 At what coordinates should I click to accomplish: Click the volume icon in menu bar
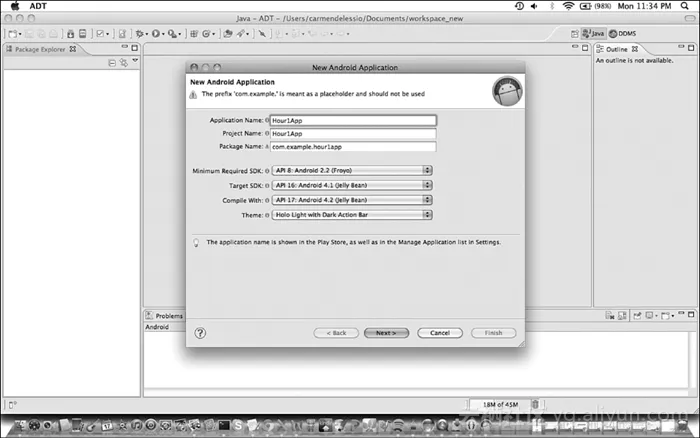pyautogui.click(x=534, y=6)
